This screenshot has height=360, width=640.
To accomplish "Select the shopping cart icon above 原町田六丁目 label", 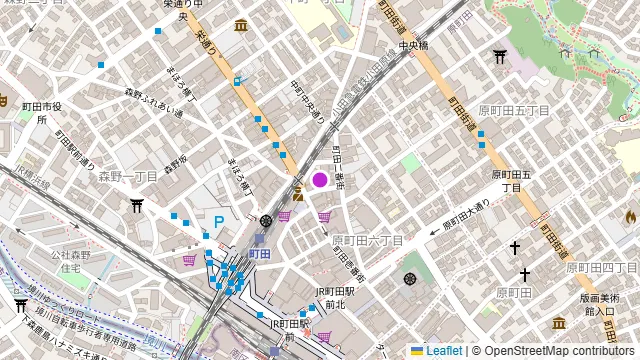I will pos(324,217).
